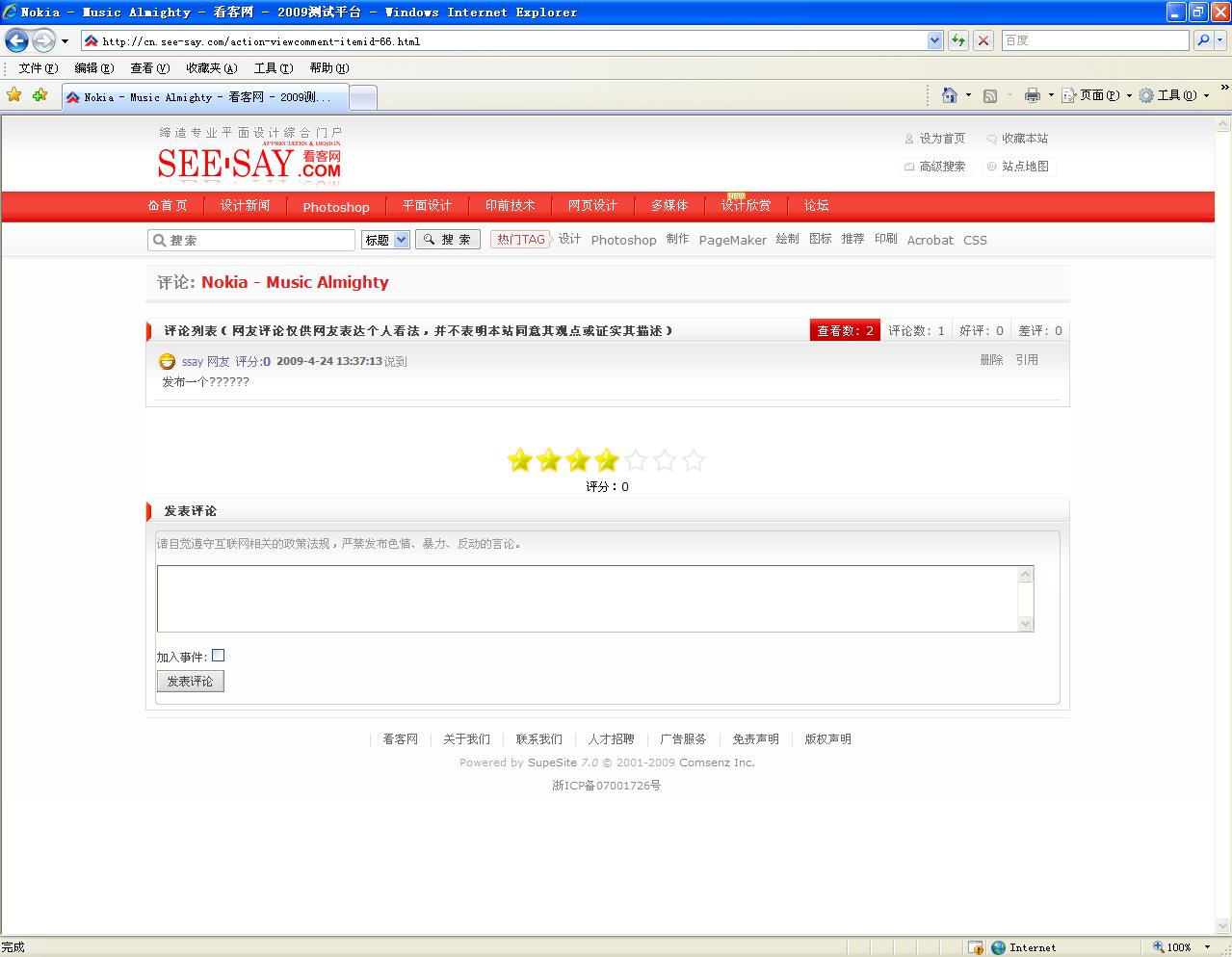The width and height of the screenshot is (1232, 957).
Task: Click inside the comment text area
Action: point(587,599)
